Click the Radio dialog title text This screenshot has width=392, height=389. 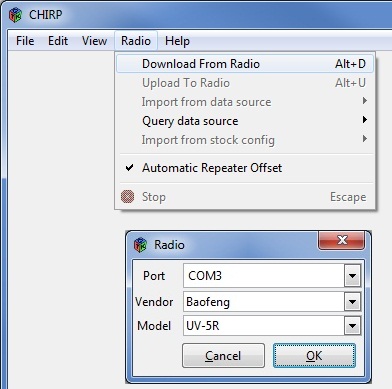[x=169, y=245]
